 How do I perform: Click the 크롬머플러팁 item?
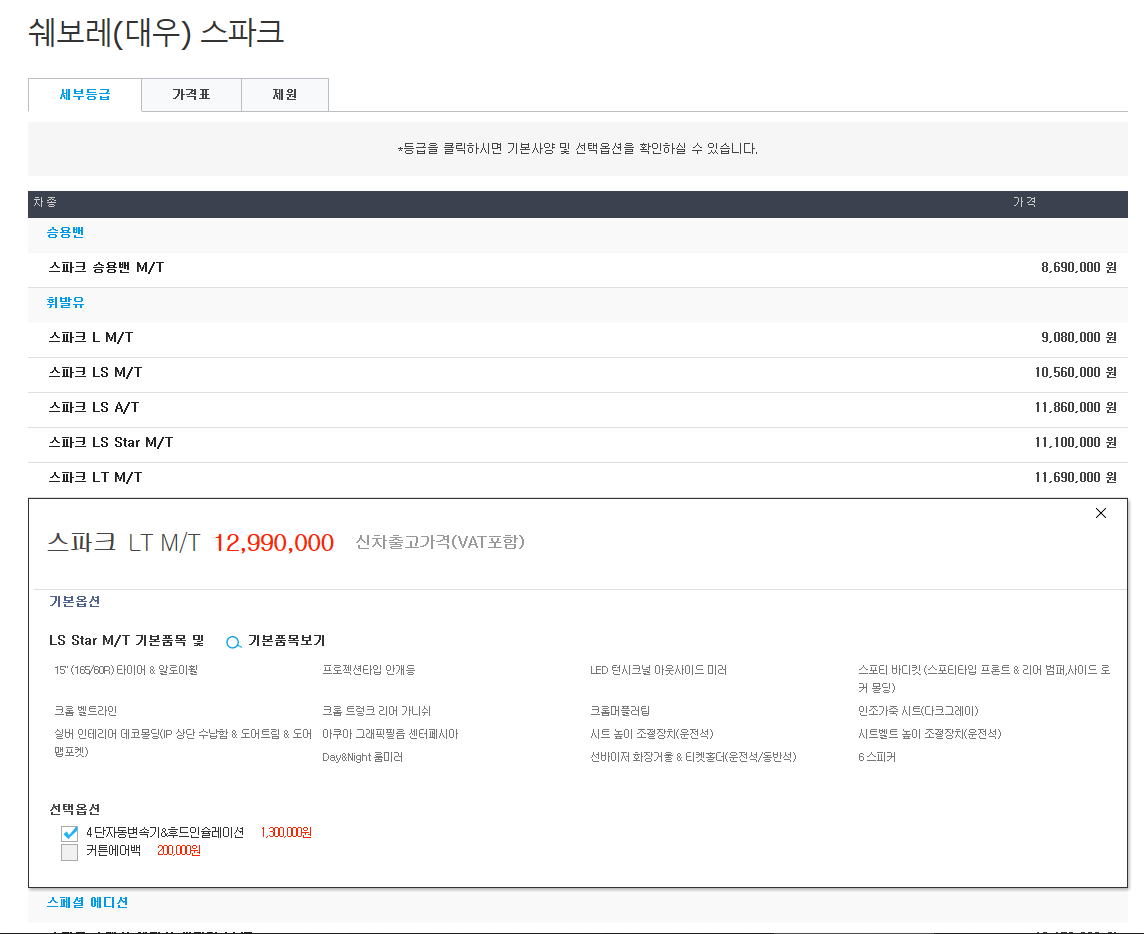[x=619, y=711]
